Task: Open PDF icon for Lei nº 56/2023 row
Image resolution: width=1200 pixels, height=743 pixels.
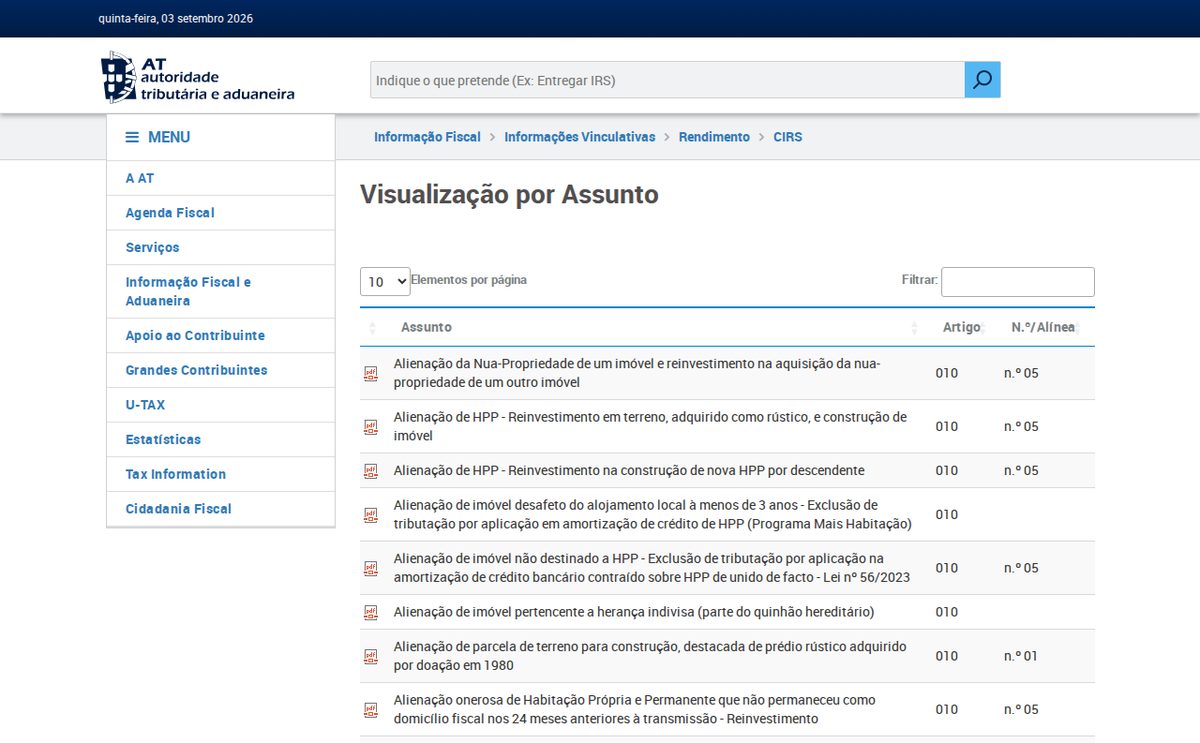Action: [371, 568]
